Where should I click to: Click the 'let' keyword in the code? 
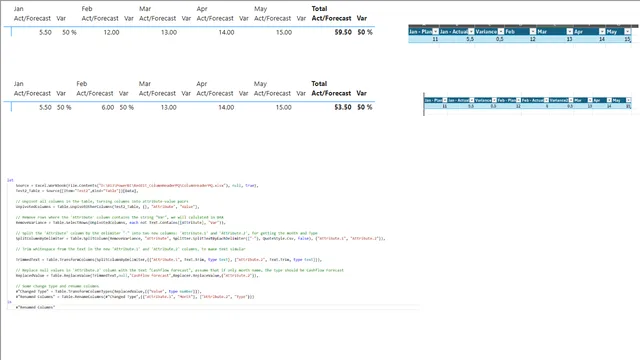tap(10, 180)
